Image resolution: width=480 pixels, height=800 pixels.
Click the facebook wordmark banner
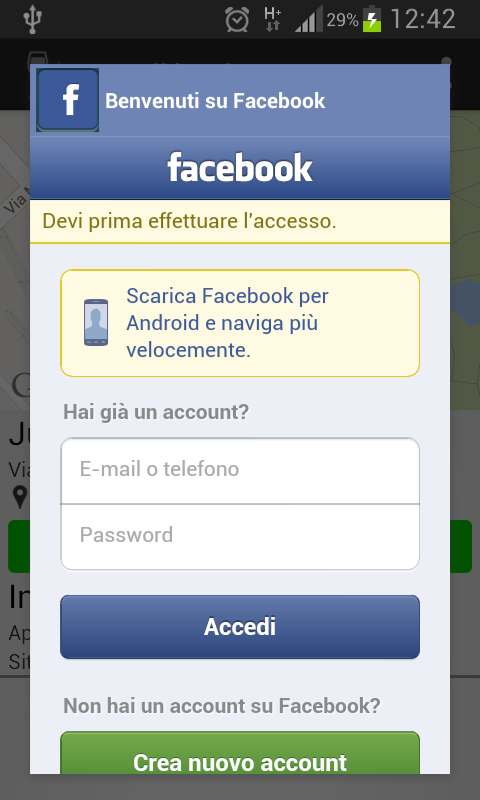click(x=240, y=168)
